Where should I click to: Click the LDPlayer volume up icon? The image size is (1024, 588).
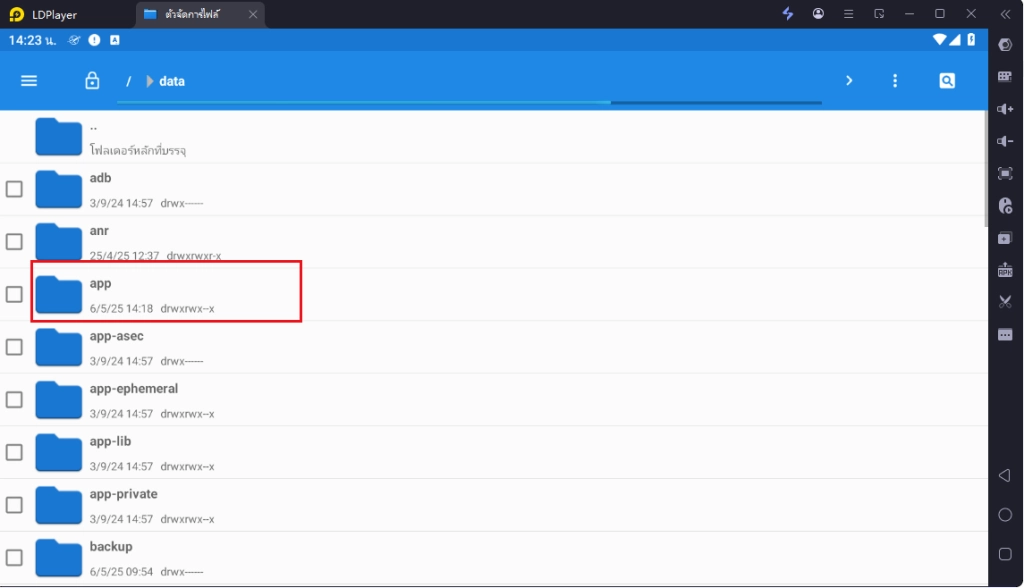pos(1005,109)
